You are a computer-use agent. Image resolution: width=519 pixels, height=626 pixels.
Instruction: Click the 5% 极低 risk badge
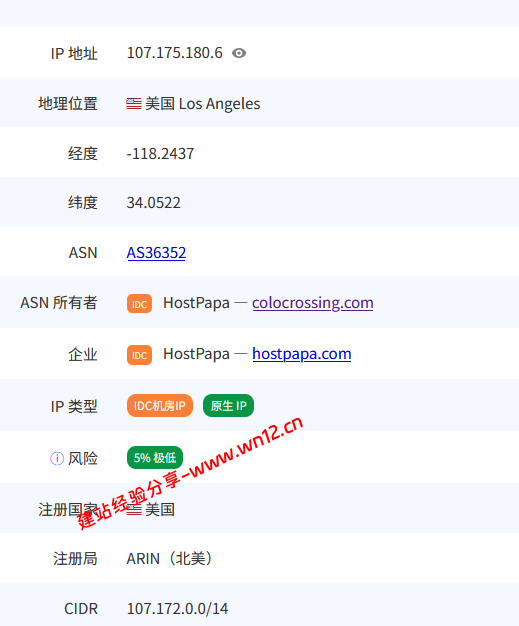155,458
